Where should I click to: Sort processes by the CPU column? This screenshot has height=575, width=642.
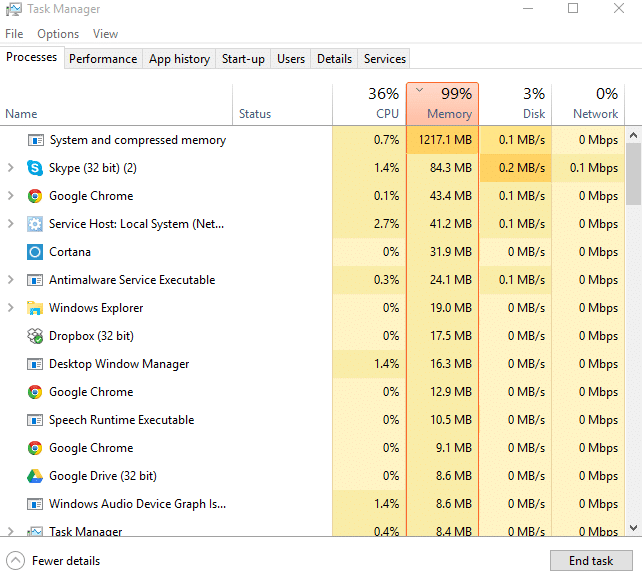369,104
